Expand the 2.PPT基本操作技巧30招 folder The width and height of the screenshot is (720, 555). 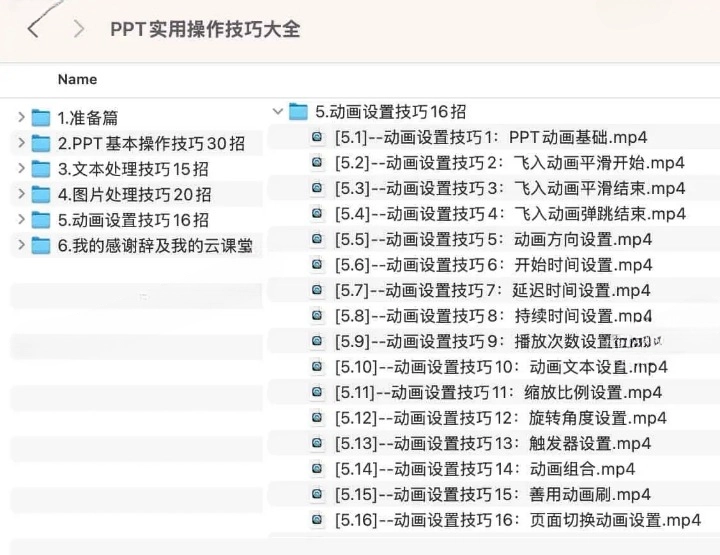(x=21, y=143)
